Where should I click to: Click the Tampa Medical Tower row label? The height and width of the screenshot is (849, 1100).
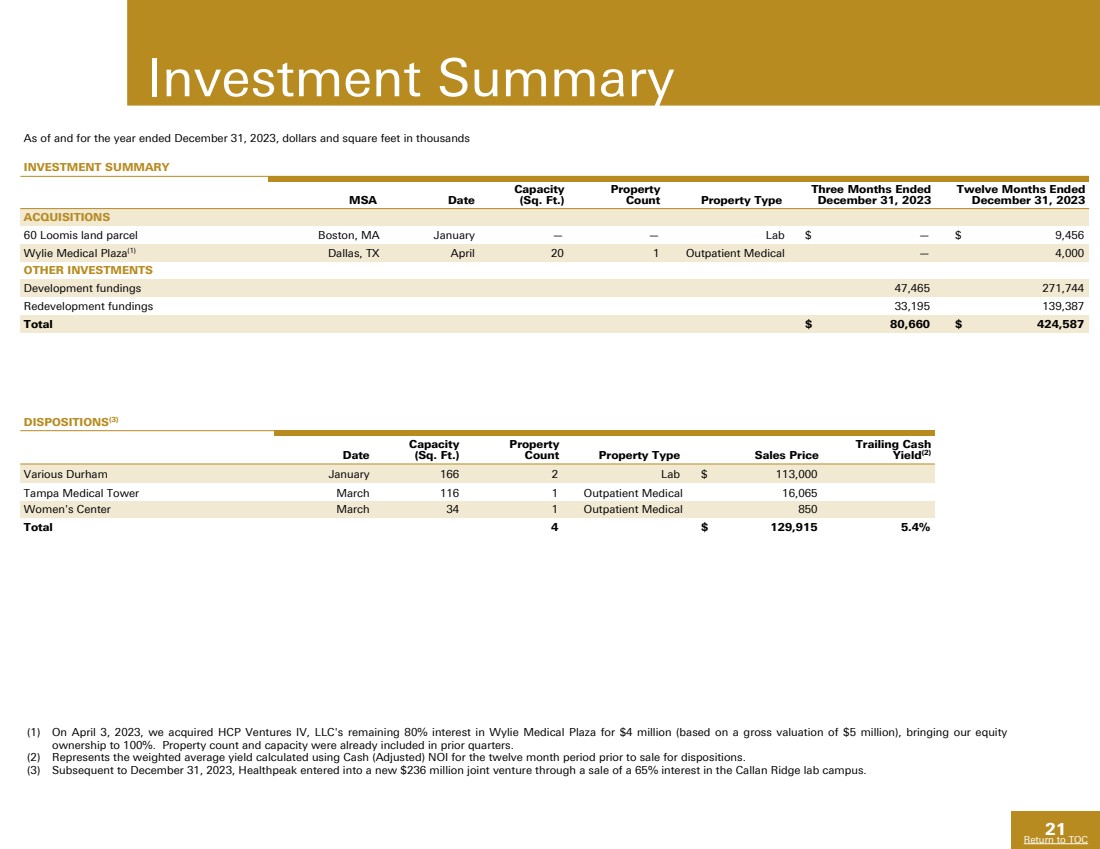tap(81, 493)
